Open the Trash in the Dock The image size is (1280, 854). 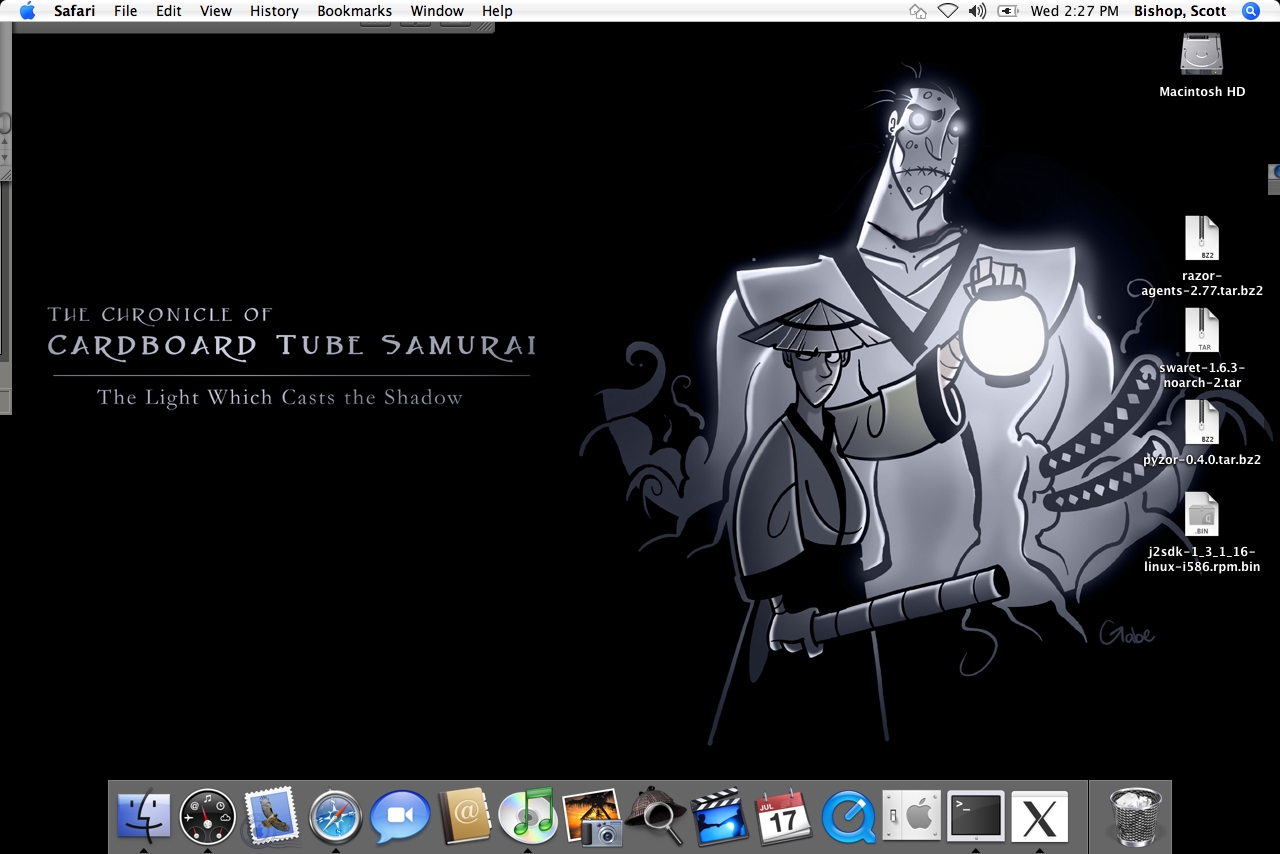[x=1135, y=816]
